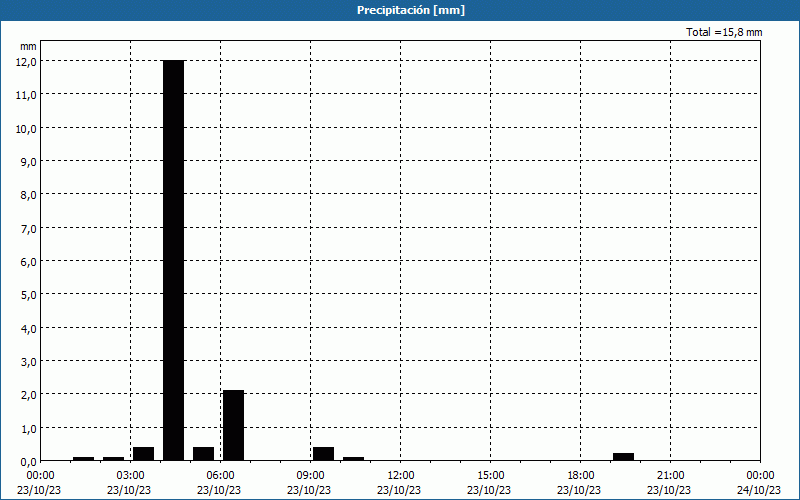The width and height of the screenshot is (800, 500).
Task: Click the tallest 12,0 mm precipitation bar
Action: (x=173, y=260)
